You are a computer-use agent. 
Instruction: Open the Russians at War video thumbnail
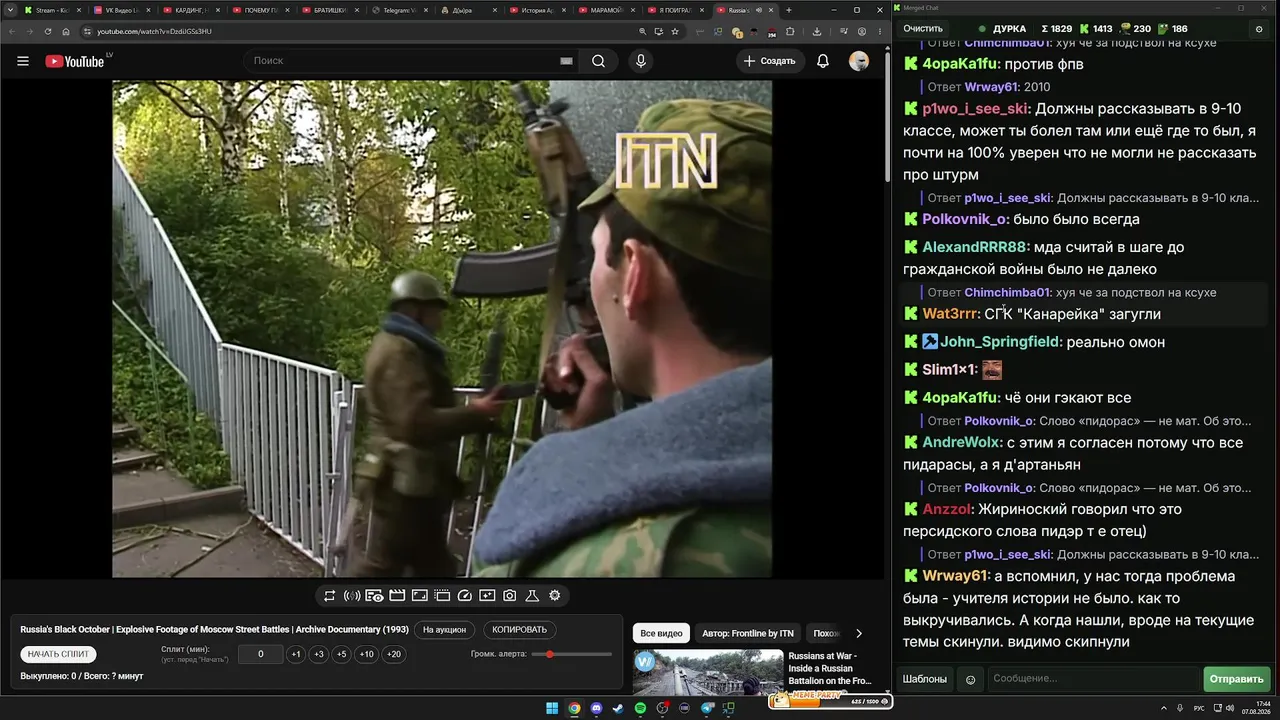[708, 672]
